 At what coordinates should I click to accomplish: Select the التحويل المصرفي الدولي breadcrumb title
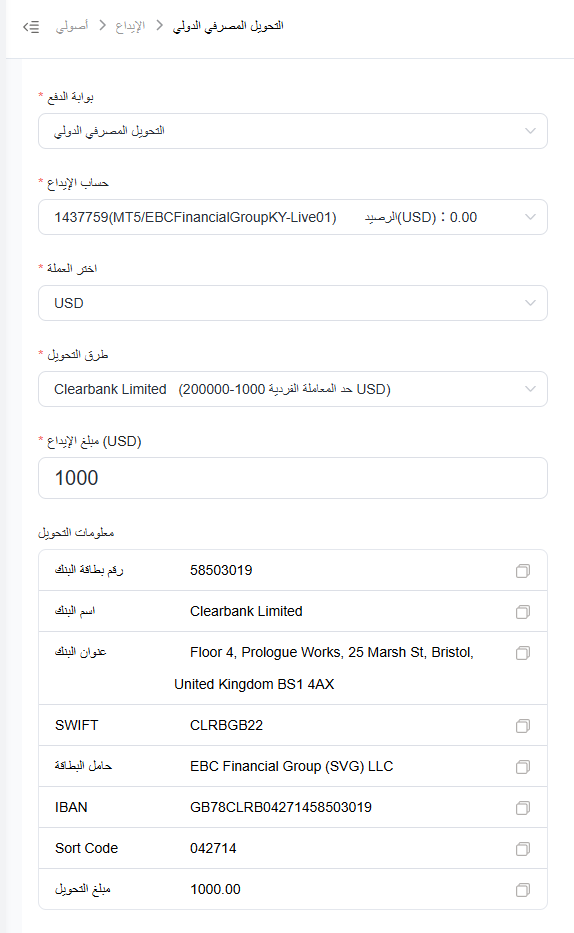[x=228, y=26]
